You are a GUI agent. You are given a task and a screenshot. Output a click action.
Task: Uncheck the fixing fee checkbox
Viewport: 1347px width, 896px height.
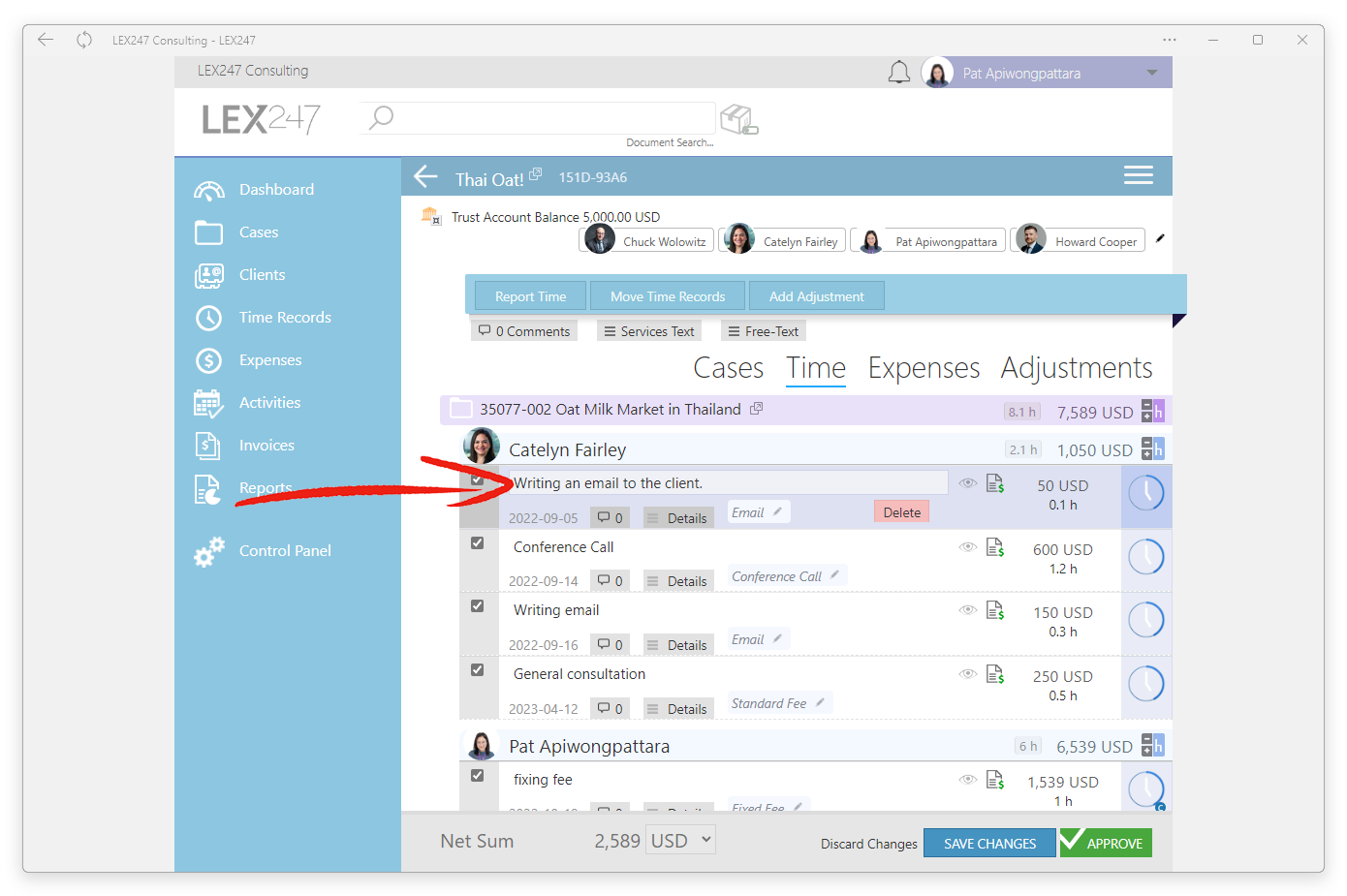477,776
